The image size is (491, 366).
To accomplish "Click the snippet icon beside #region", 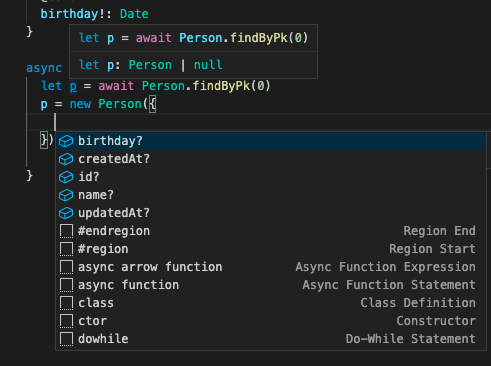I will 66,249.
